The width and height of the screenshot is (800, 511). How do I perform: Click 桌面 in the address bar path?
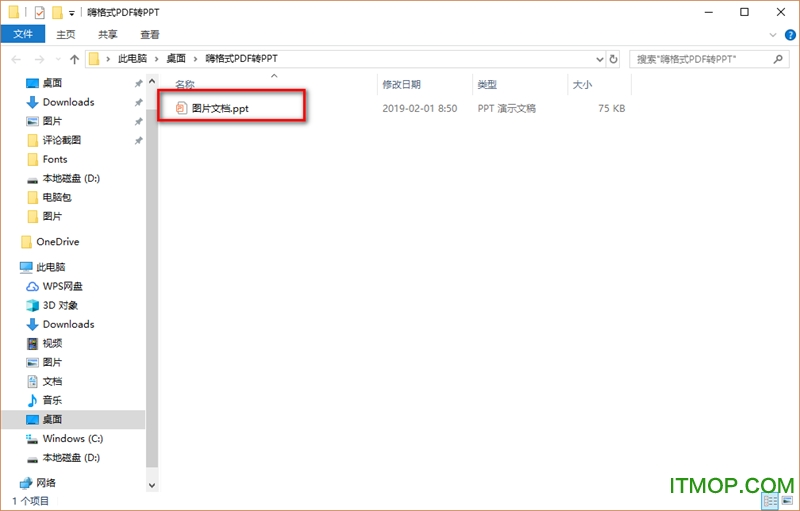176,59
